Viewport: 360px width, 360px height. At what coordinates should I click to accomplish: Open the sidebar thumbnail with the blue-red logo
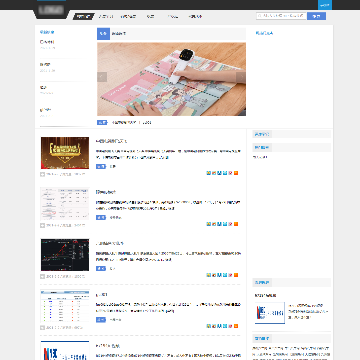click(270, 313)
